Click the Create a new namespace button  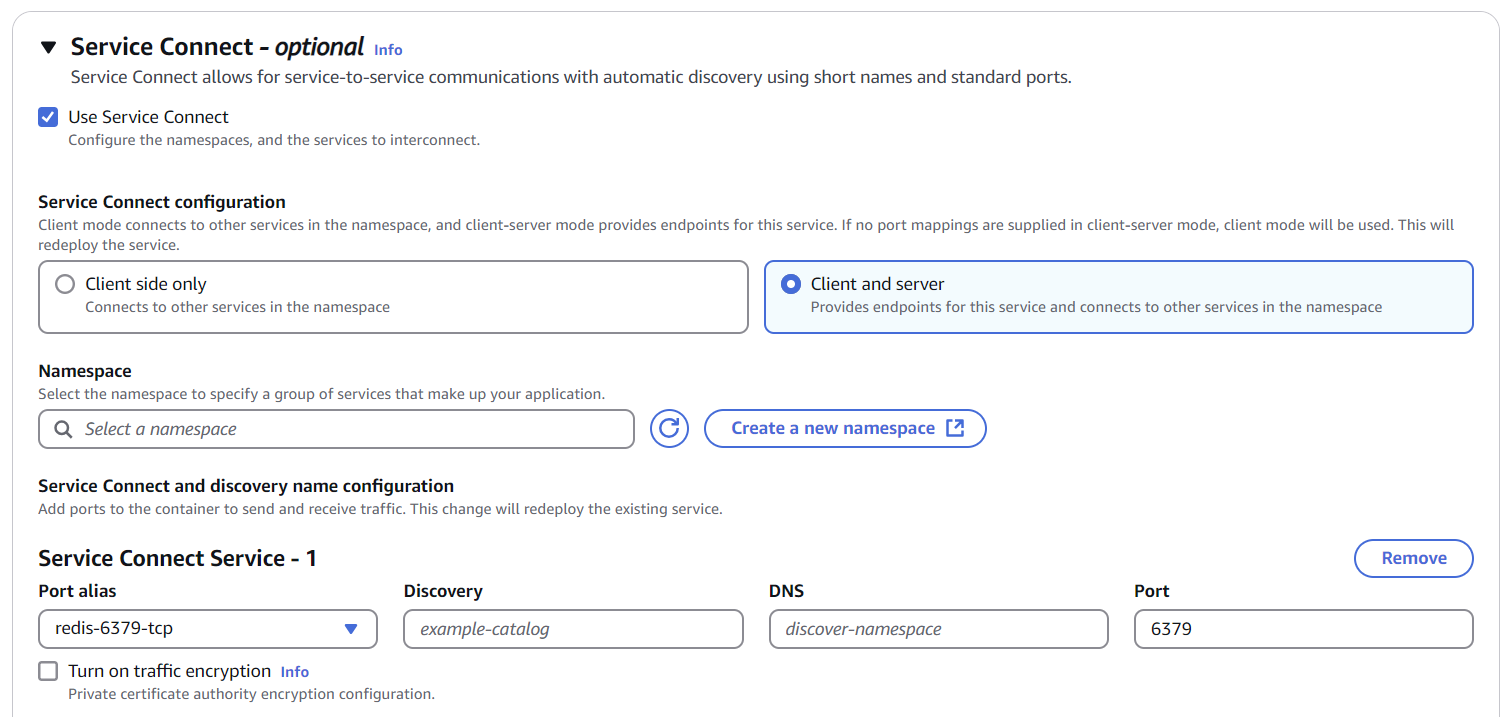pyautogui.click(x=833, y=428)
